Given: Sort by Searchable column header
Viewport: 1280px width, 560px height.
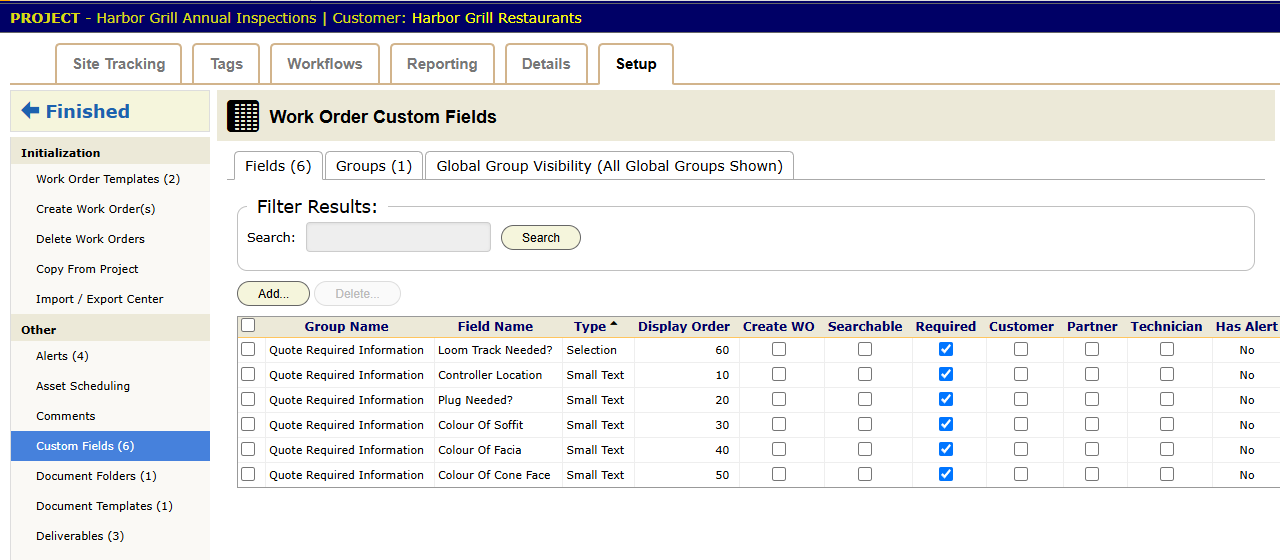Looking at the screenshot, I should (865, 326).
